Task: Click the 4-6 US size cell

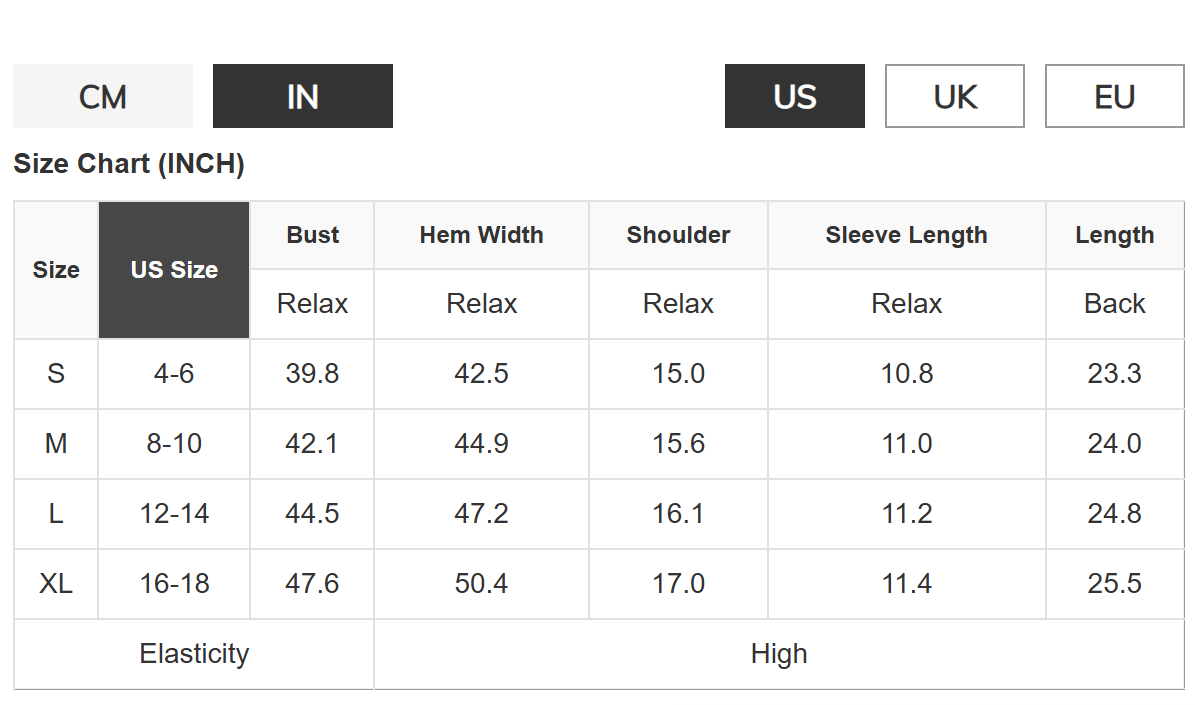Action: (x=174, y=374)
